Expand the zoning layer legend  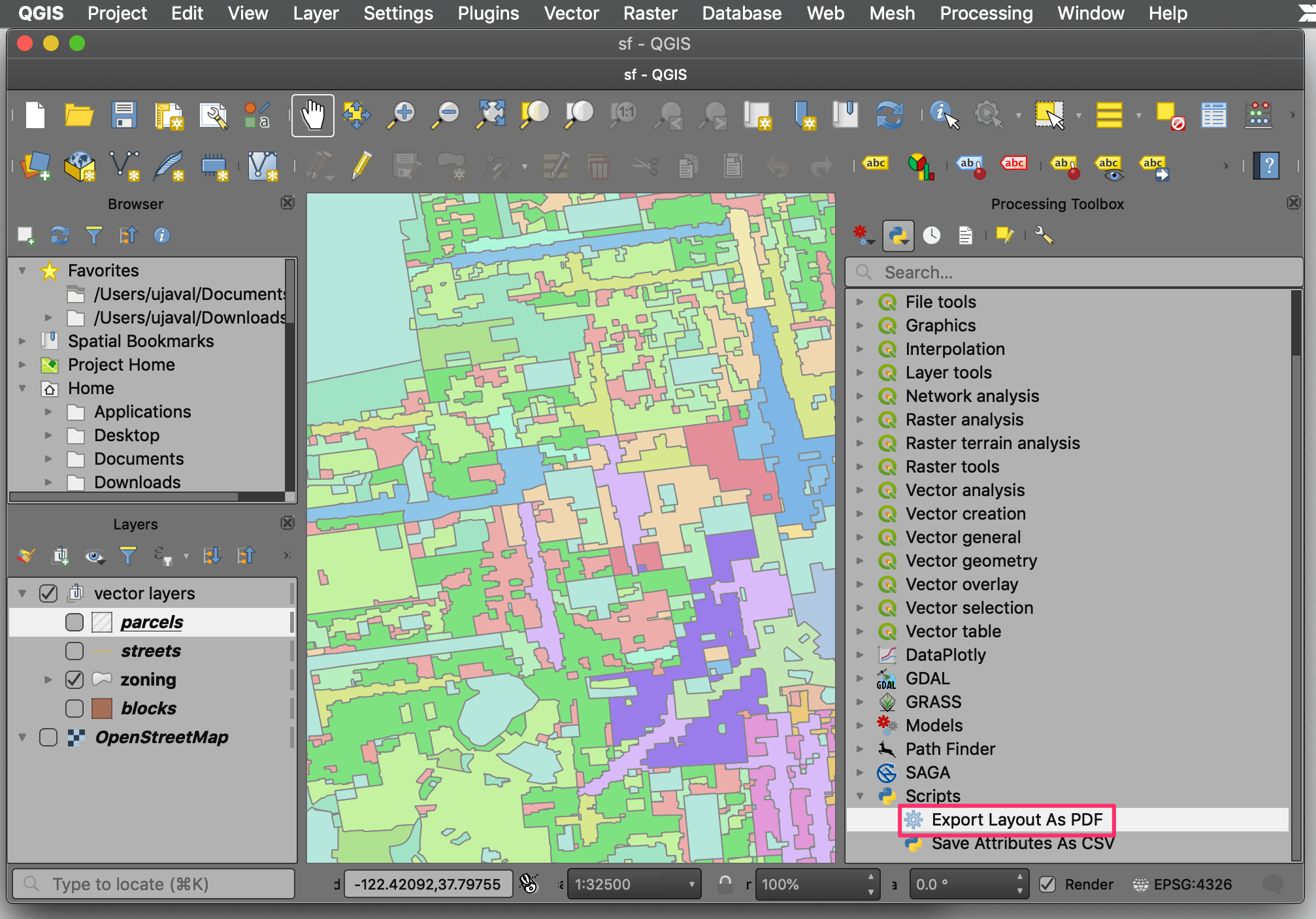48,680
